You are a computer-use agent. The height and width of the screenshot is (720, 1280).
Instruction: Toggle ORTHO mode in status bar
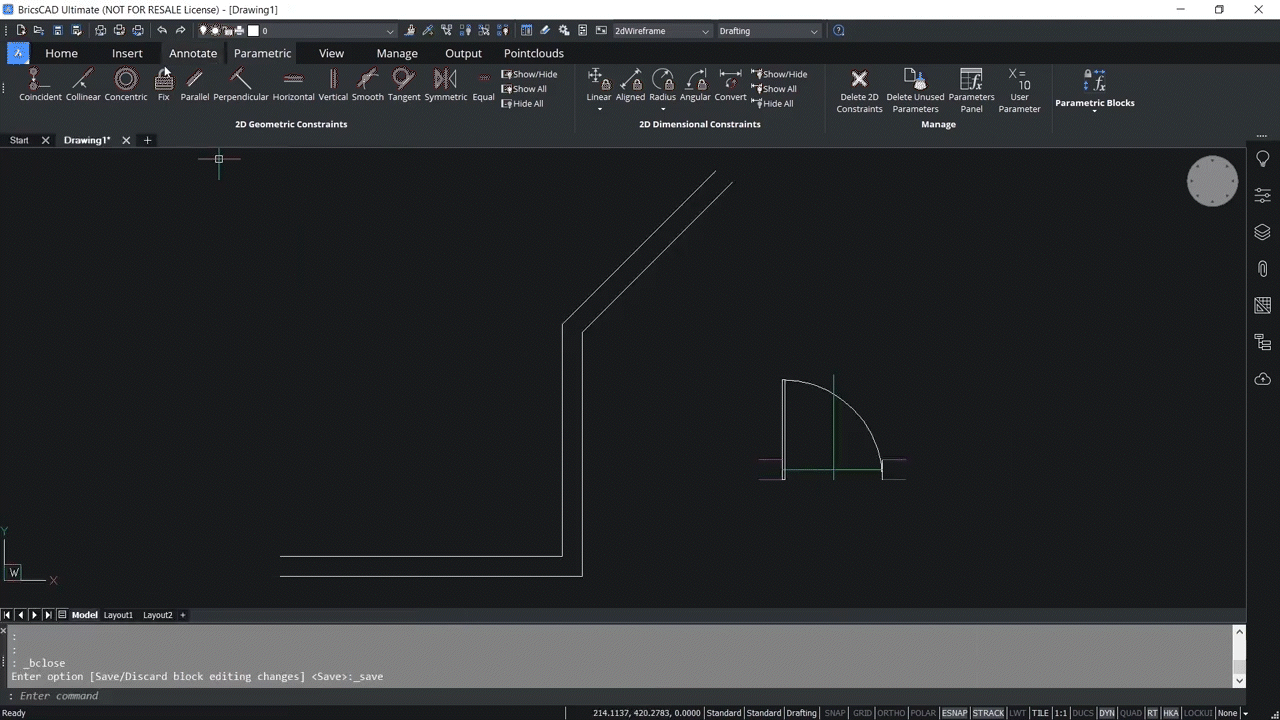891,713
